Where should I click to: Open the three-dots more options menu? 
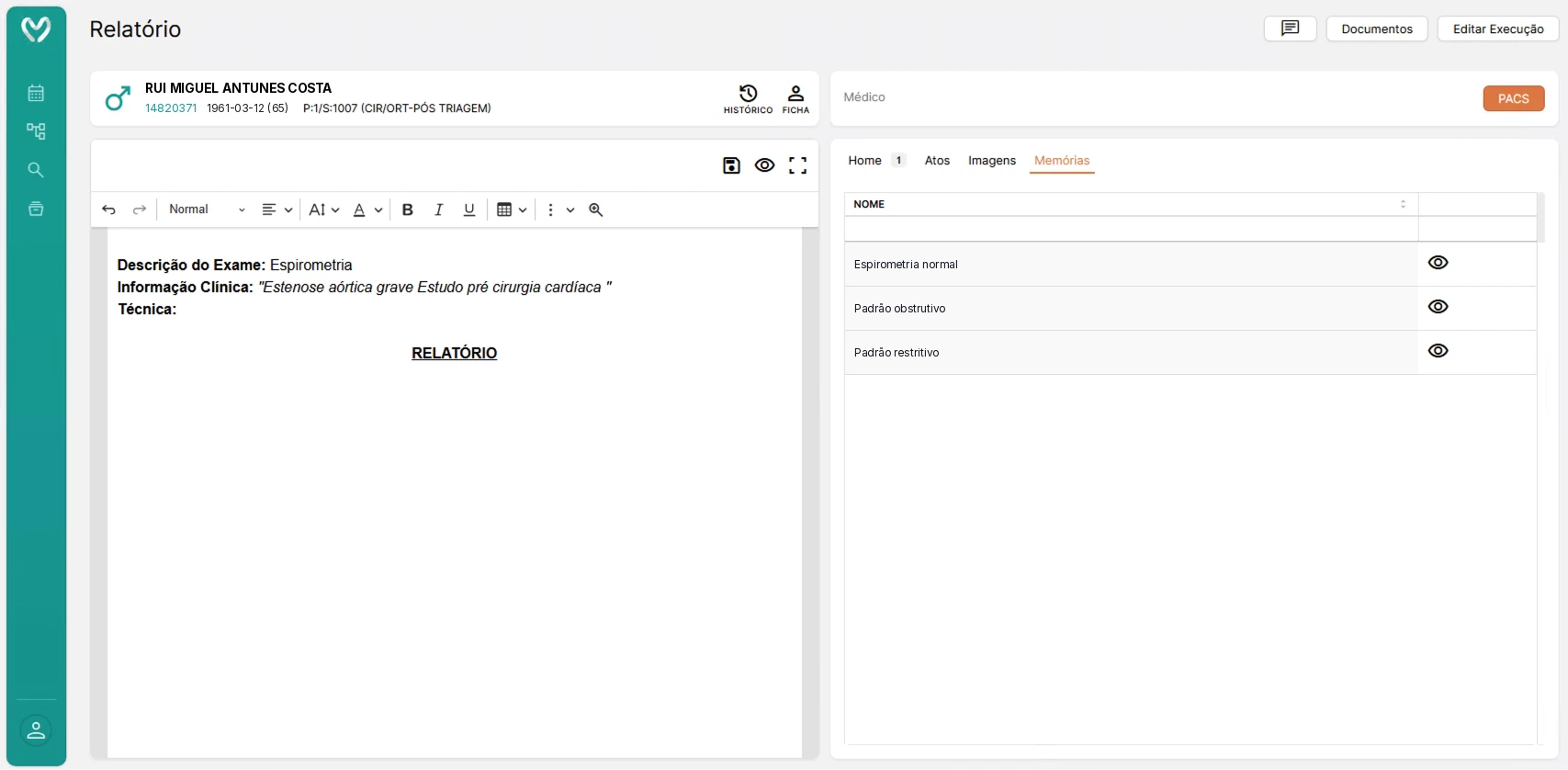click(550, 209)
